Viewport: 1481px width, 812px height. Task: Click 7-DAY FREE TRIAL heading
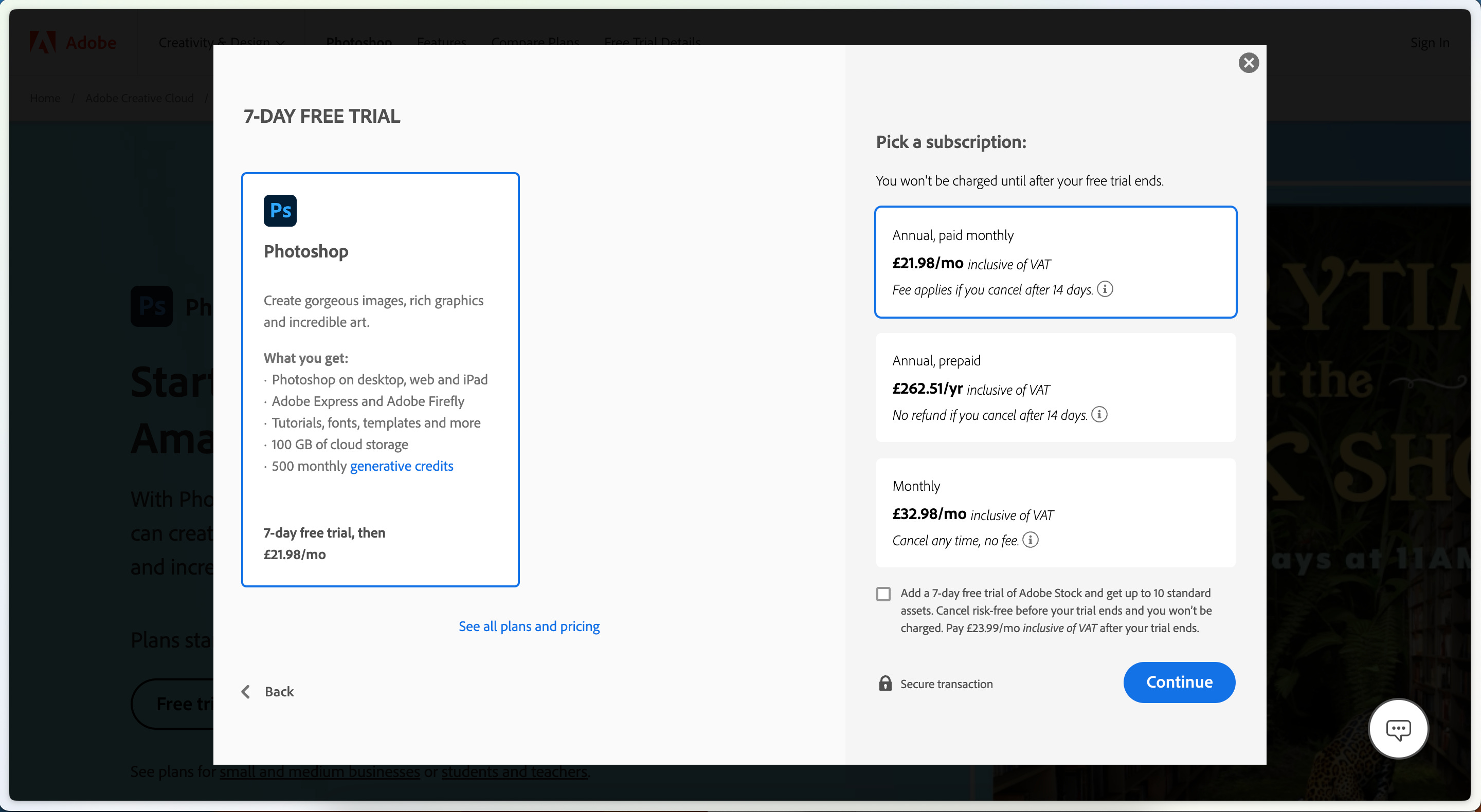[322, 116]
